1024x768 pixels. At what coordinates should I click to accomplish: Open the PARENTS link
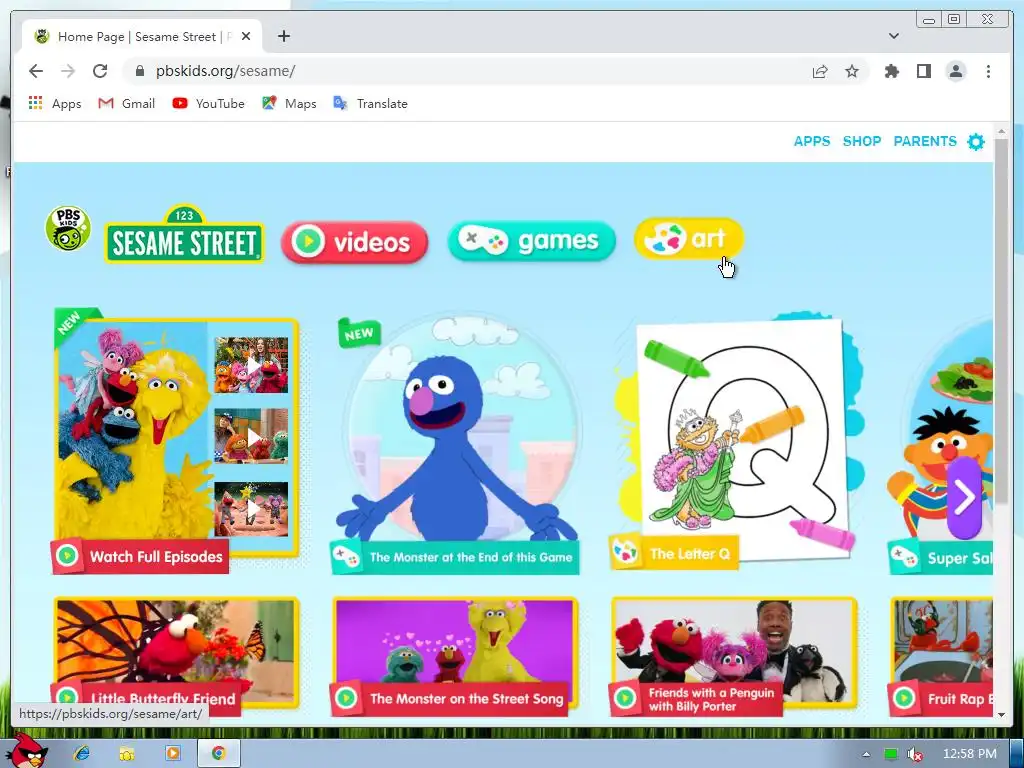925,141
